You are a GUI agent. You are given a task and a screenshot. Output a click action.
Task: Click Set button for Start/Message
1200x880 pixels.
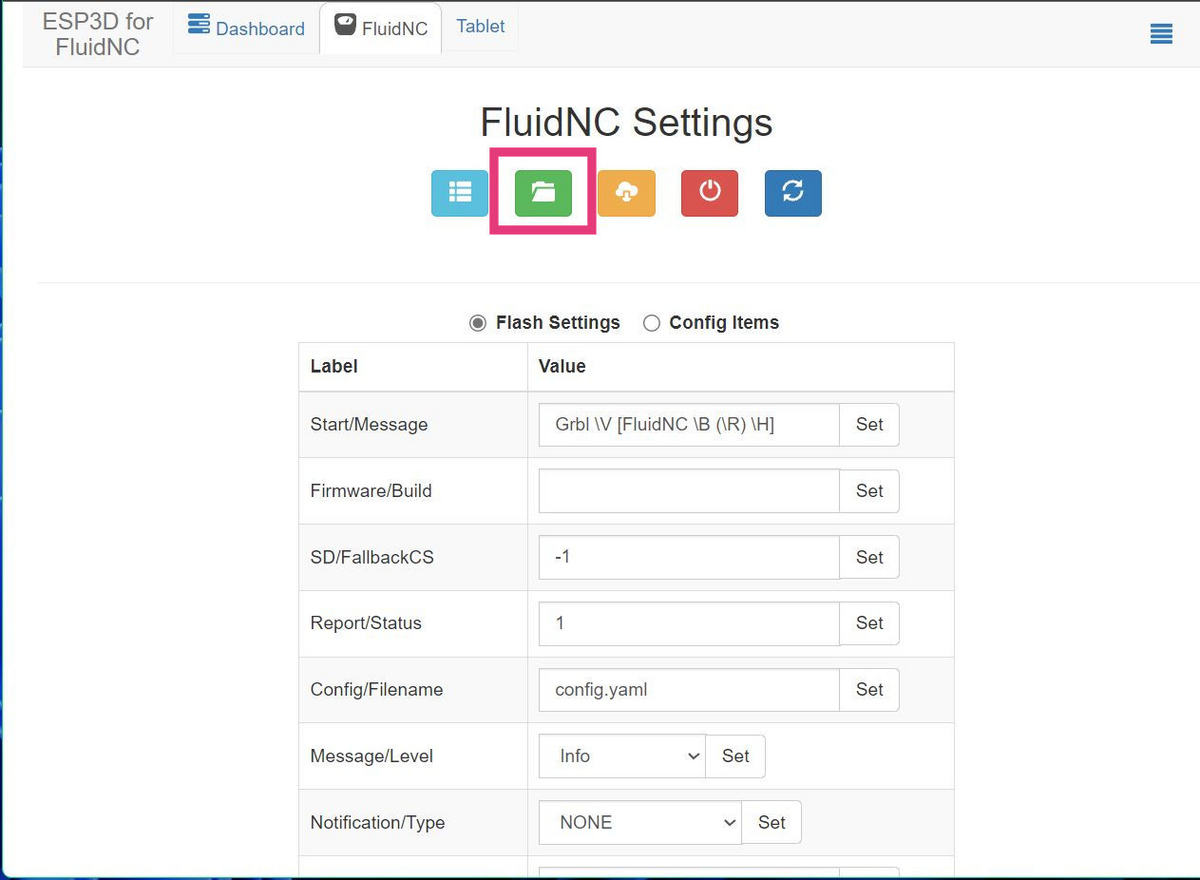(869, 424)
